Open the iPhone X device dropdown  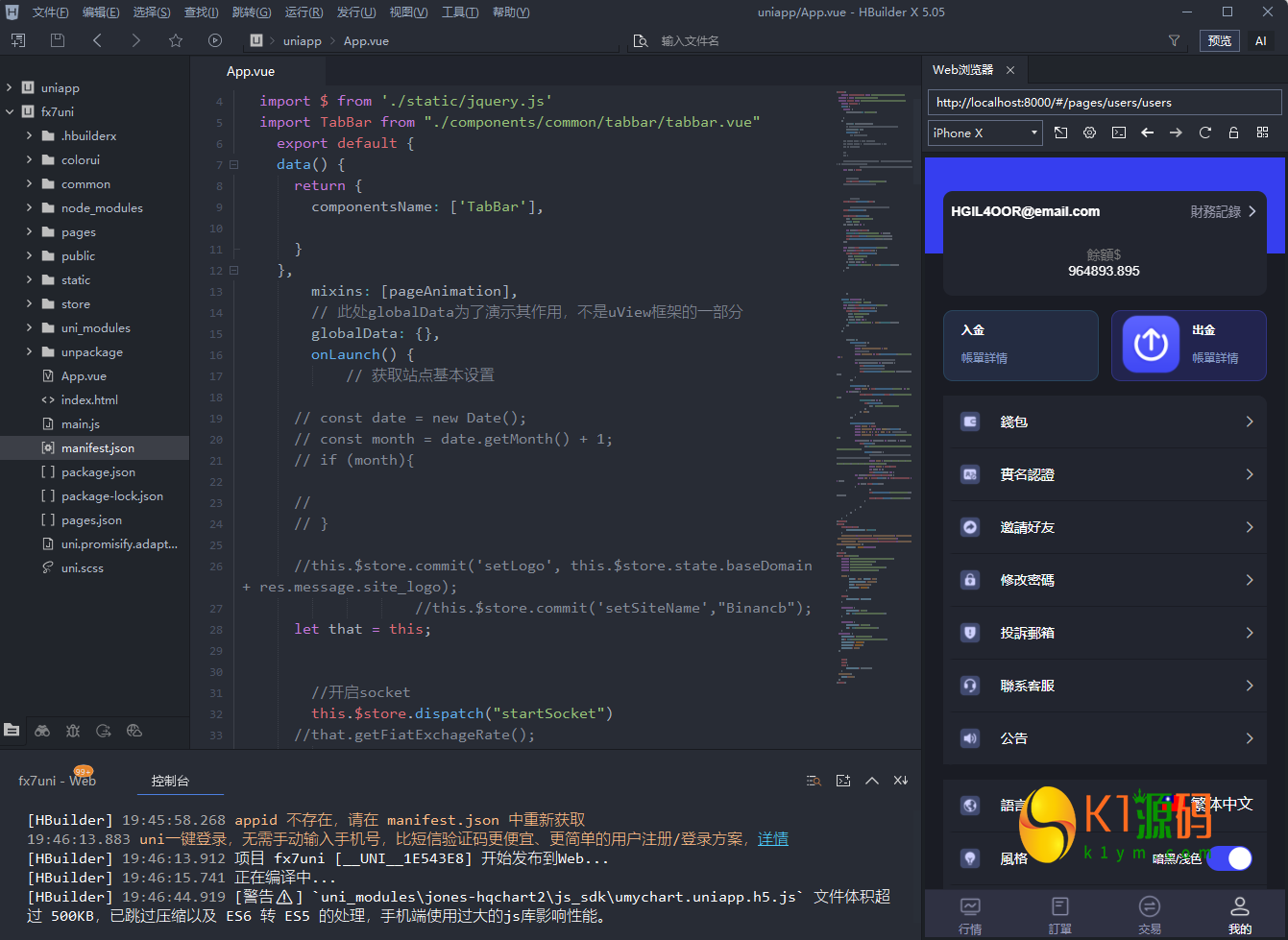click(985, 133)
